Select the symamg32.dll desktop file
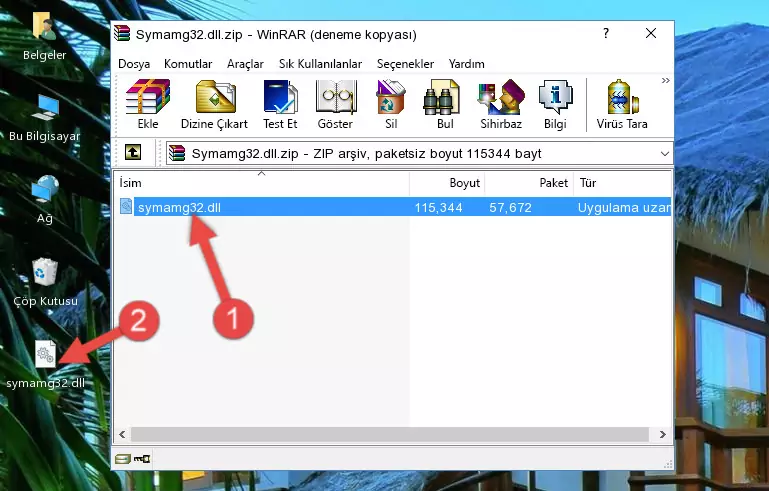The height and width of the screenshot is (491, 769). tap(46, 365)
